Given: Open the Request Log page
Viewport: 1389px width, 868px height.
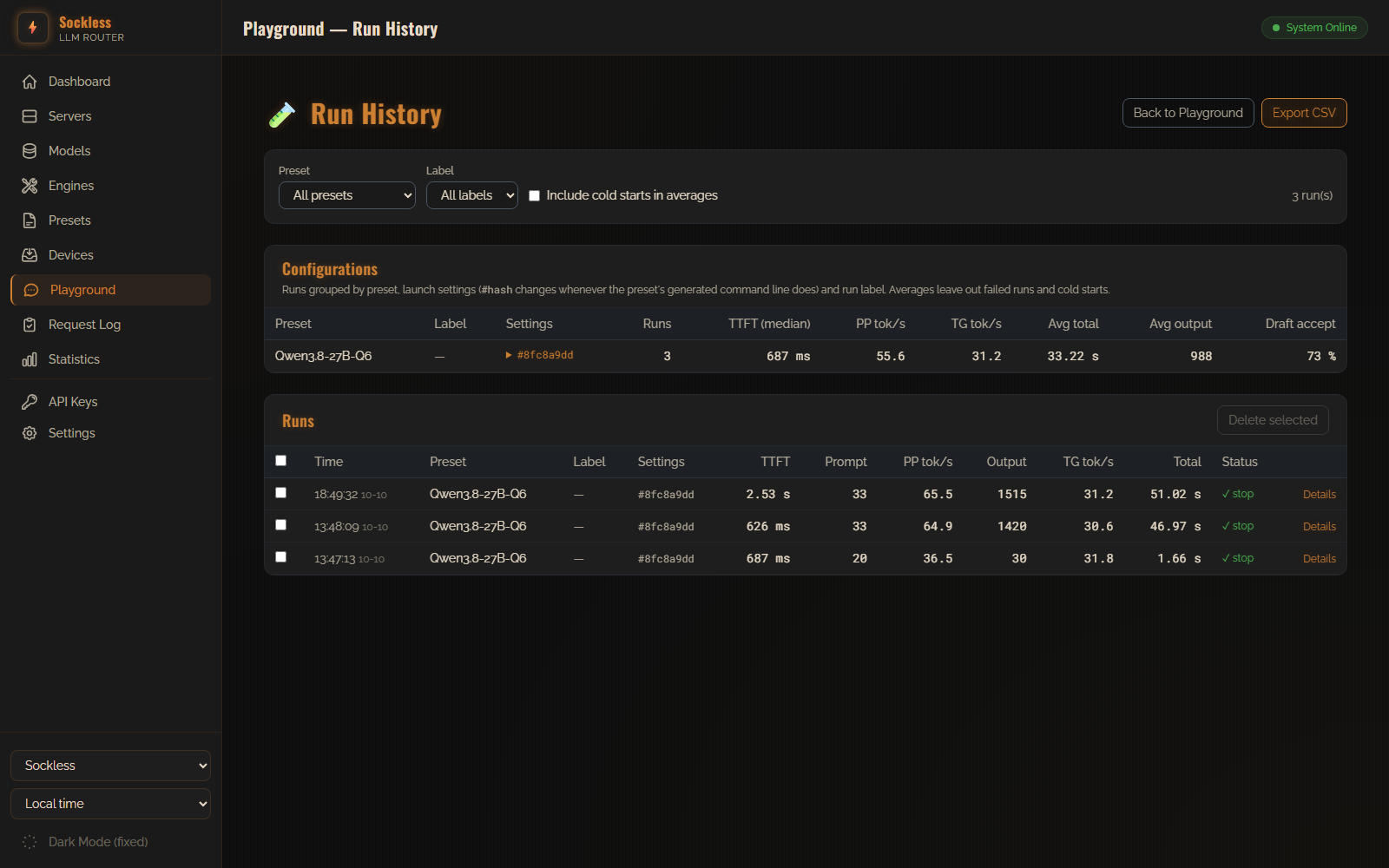Looking at the screenshot, I should point(110,325).
